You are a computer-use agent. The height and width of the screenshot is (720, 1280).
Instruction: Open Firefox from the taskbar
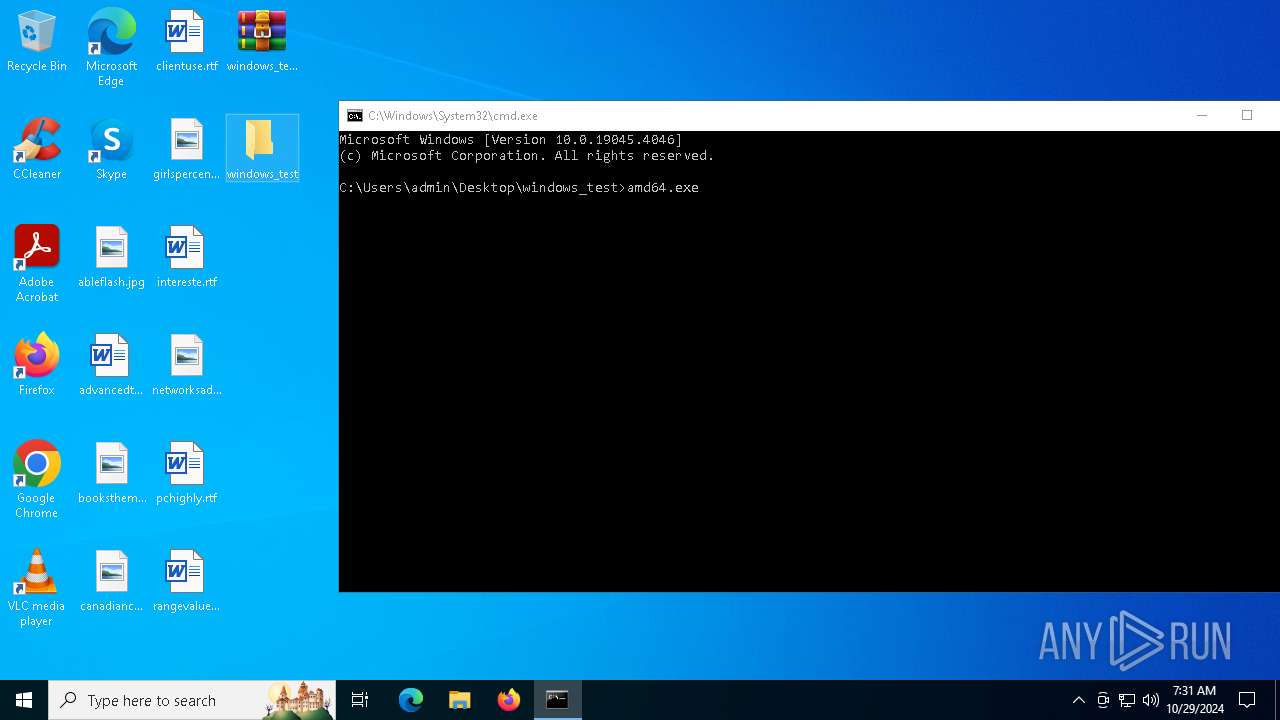pyautogui.click(x=509, y=700)
